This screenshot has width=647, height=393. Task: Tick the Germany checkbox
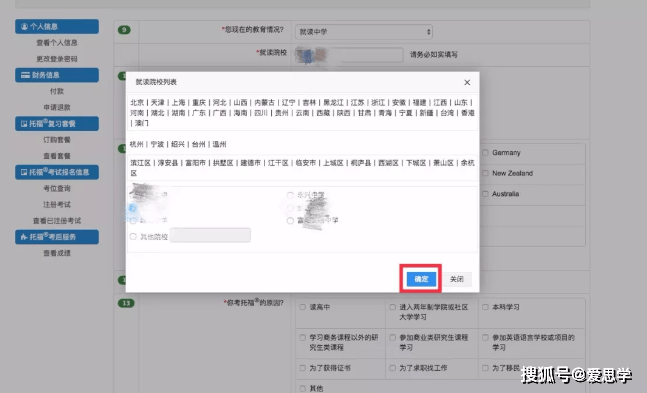click(x=485, y=153)
